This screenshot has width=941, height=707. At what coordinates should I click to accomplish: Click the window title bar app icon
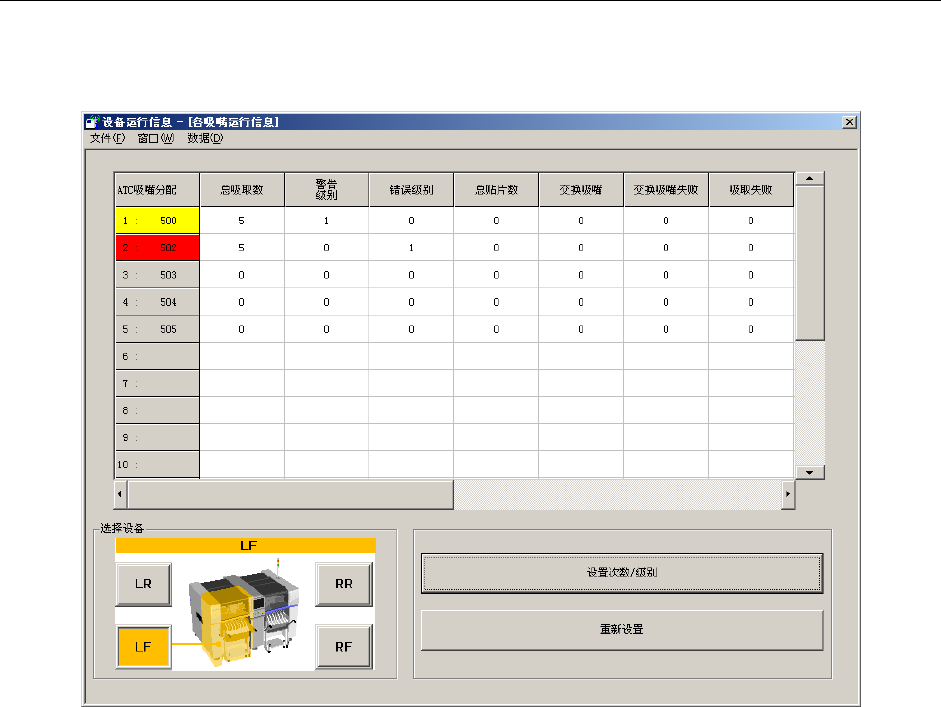coord(92,122)
